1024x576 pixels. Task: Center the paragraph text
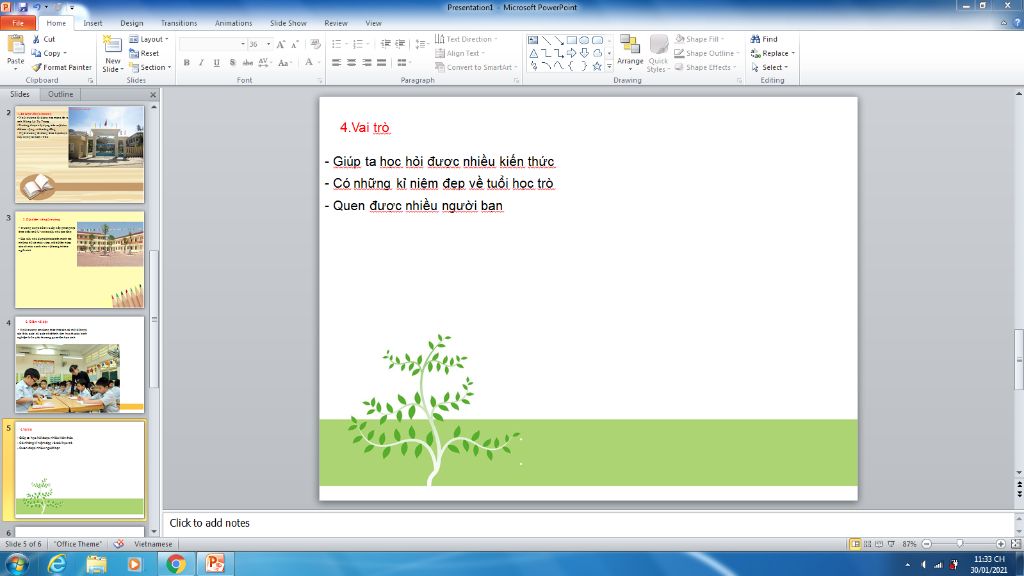click(351, 63)
